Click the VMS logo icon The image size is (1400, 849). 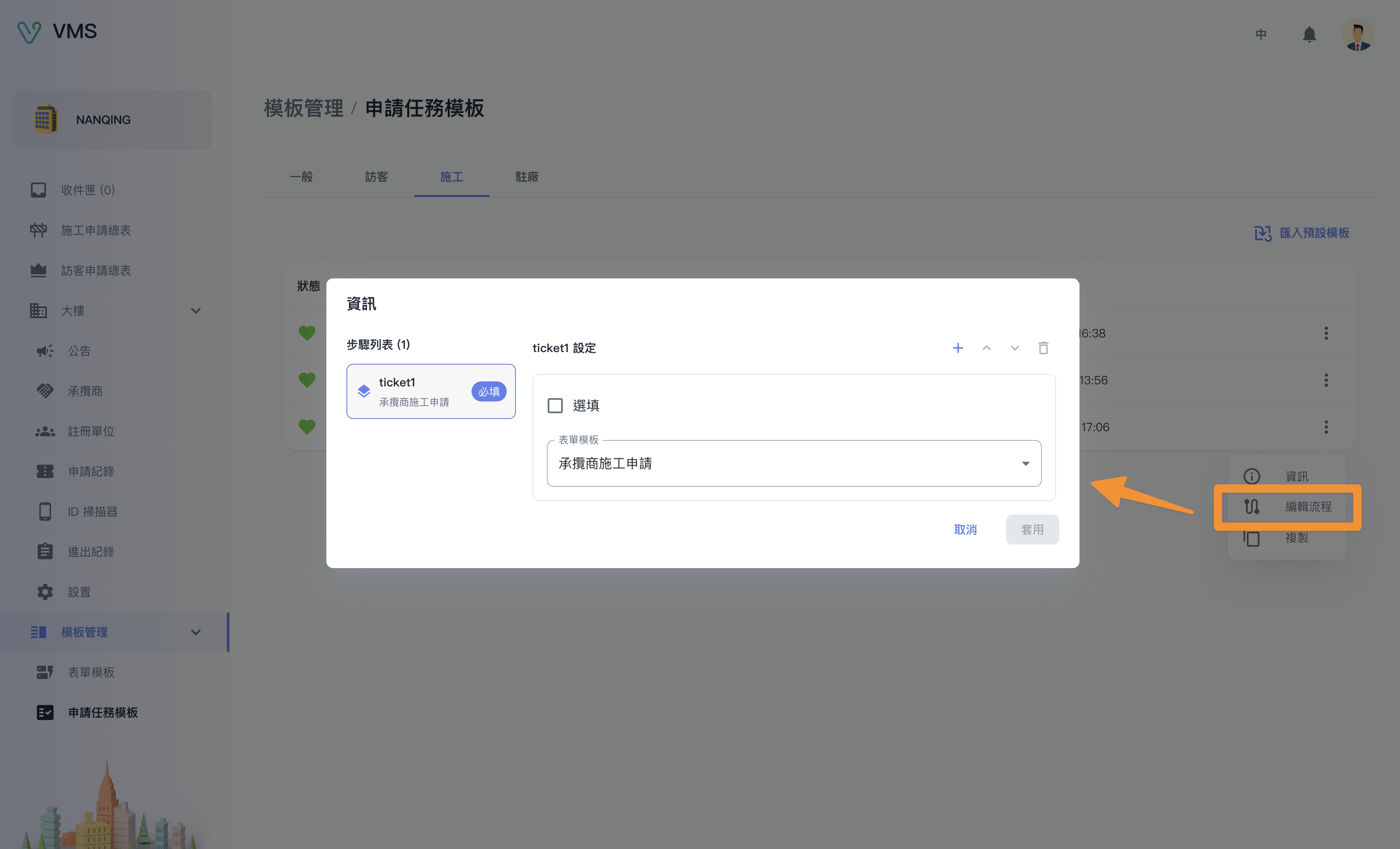pyautogui.click(x=29, y=32)
